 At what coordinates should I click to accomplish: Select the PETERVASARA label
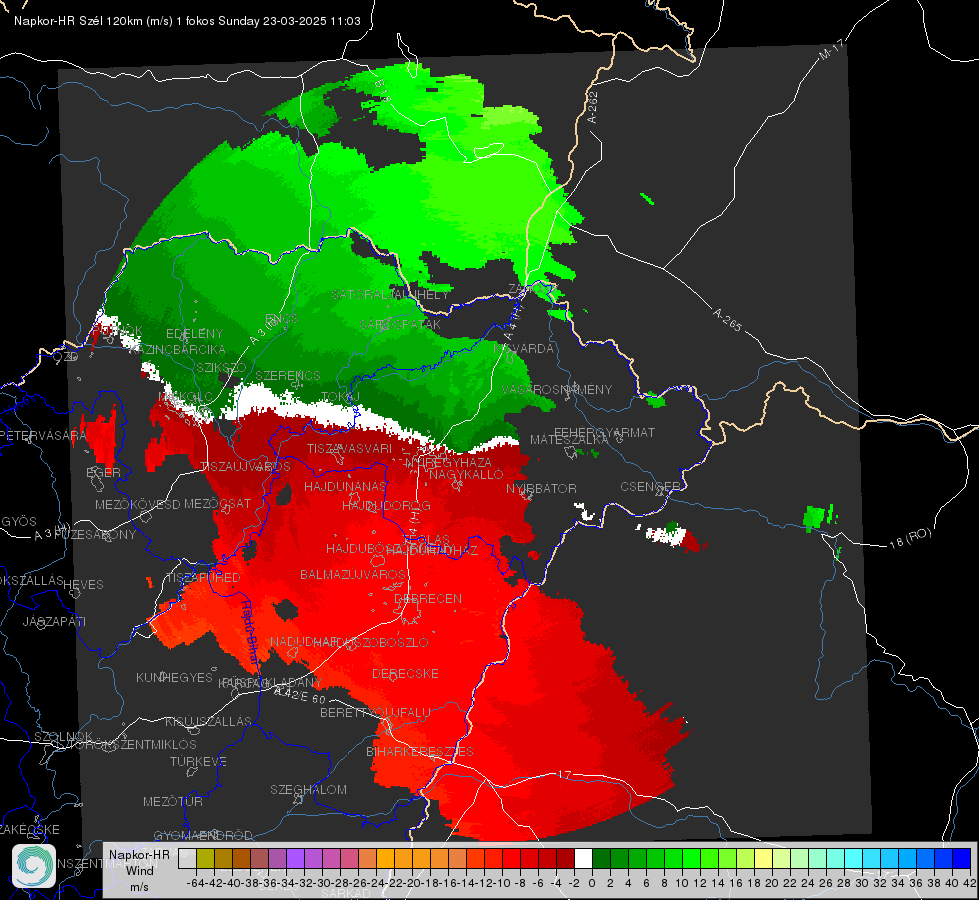42,435
